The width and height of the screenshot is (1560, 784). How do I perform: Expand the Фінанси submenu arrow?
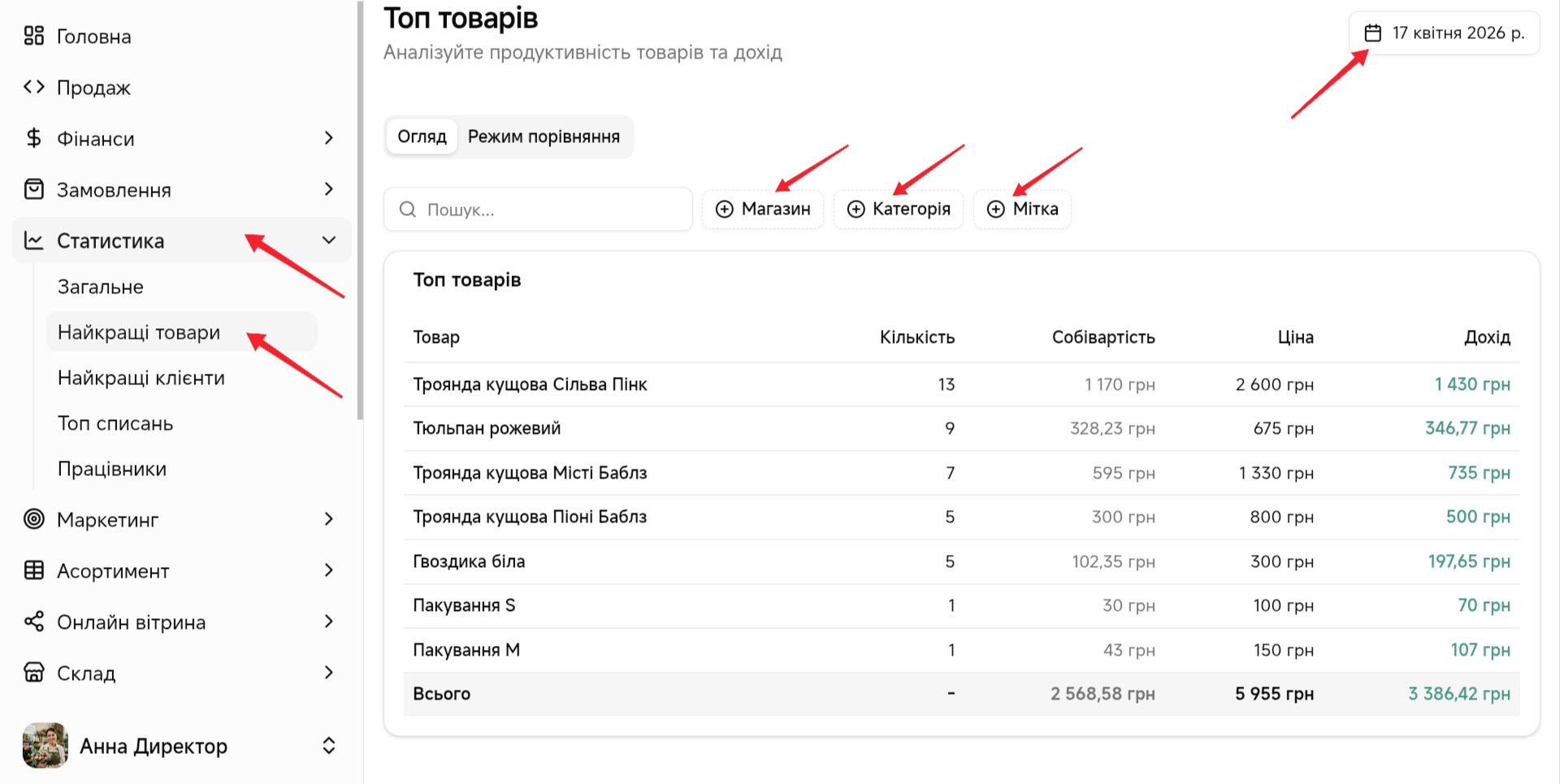[329, 138]
